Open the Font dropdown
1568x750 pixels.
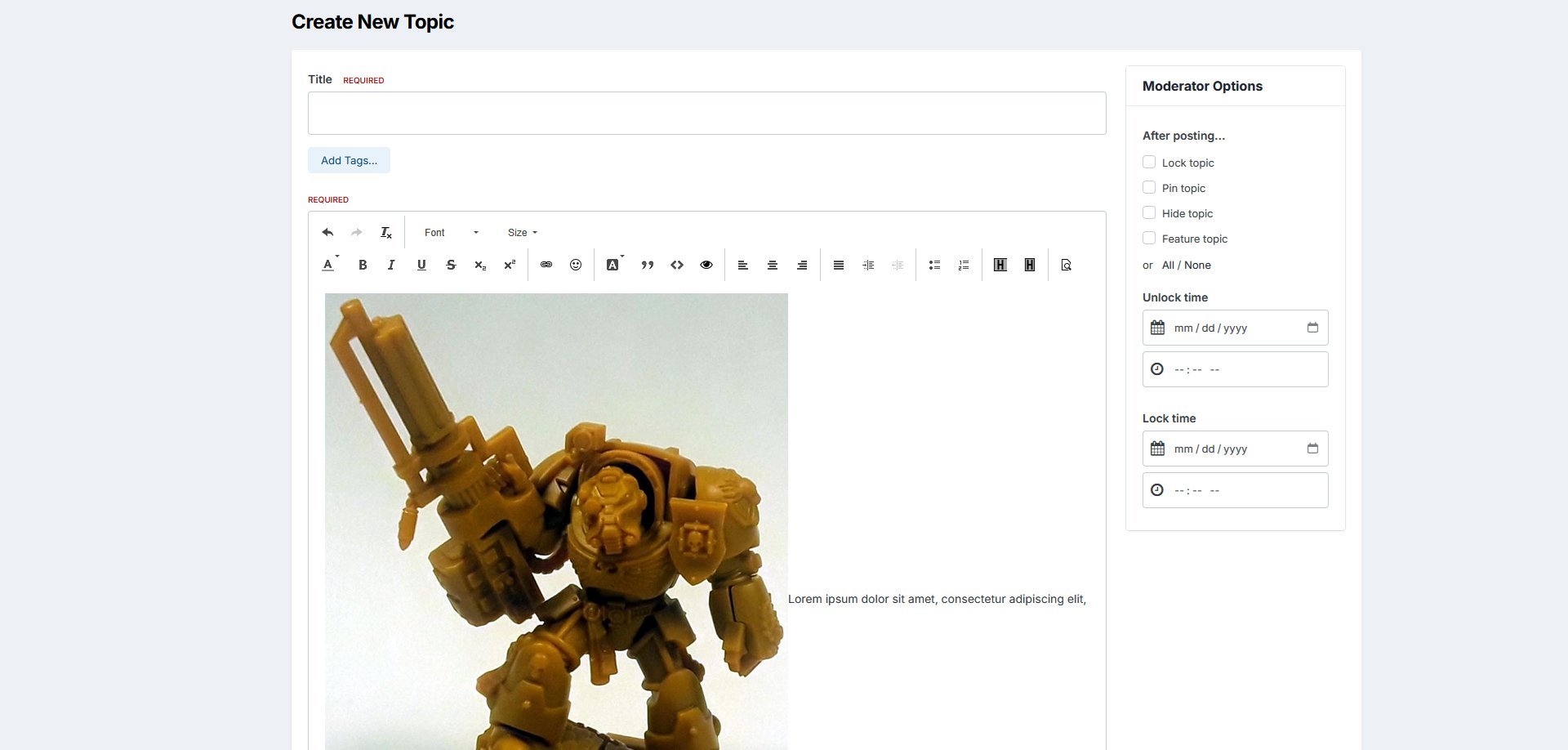tap(451, 233)
